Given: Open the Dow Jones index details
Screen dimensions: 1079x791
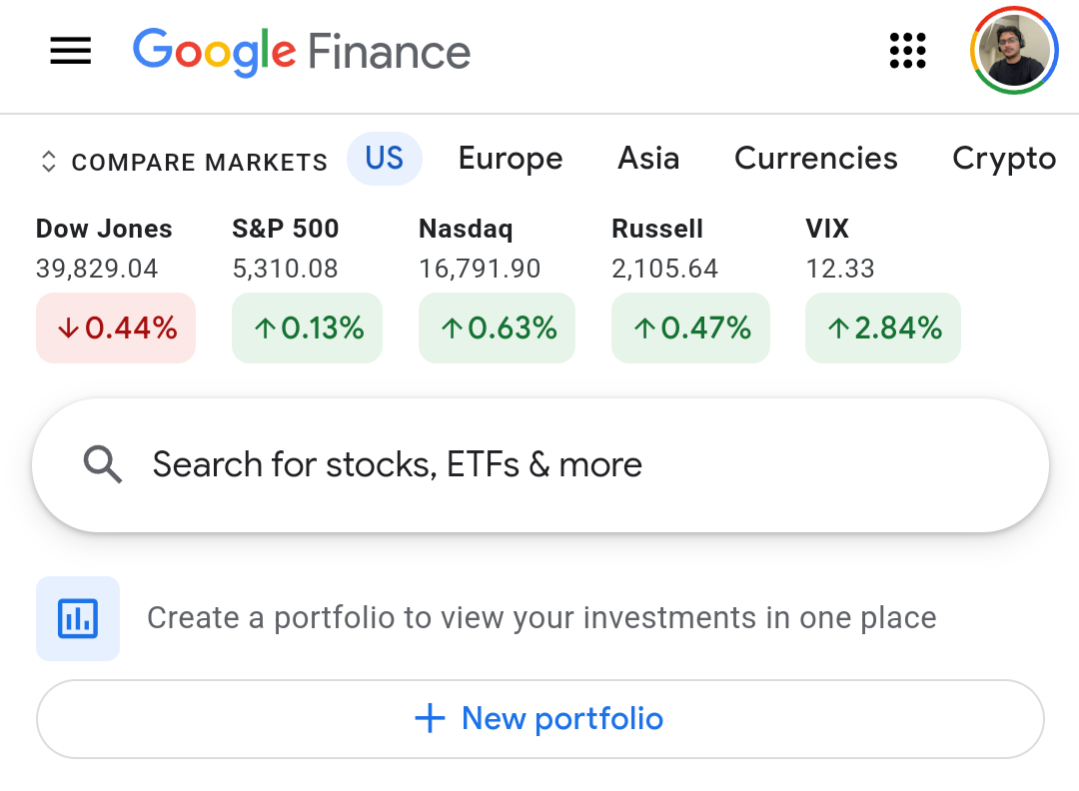Looking at the screenshot, I should coord(104,228).
